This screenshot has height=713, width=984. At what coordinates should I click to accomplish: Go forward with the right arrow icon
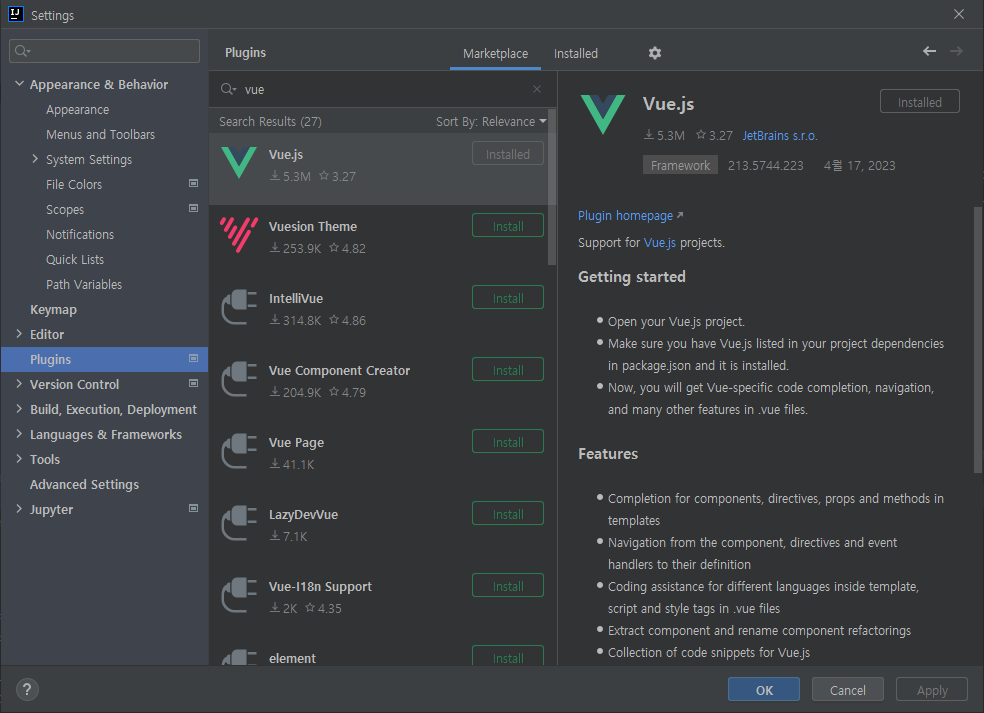pyautogui.click(x=956, y=51)
